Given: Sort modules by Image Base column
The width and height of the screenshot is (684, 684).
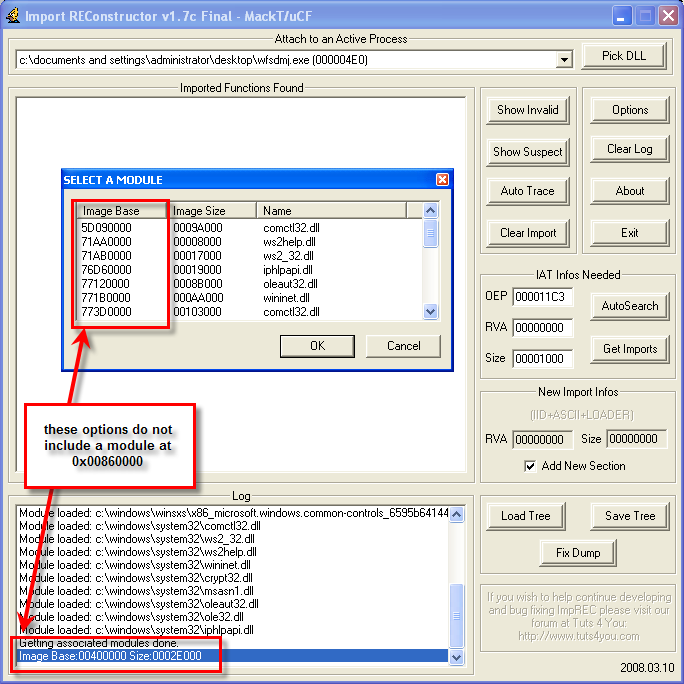Looking at the screenshot, I should 111,211.
